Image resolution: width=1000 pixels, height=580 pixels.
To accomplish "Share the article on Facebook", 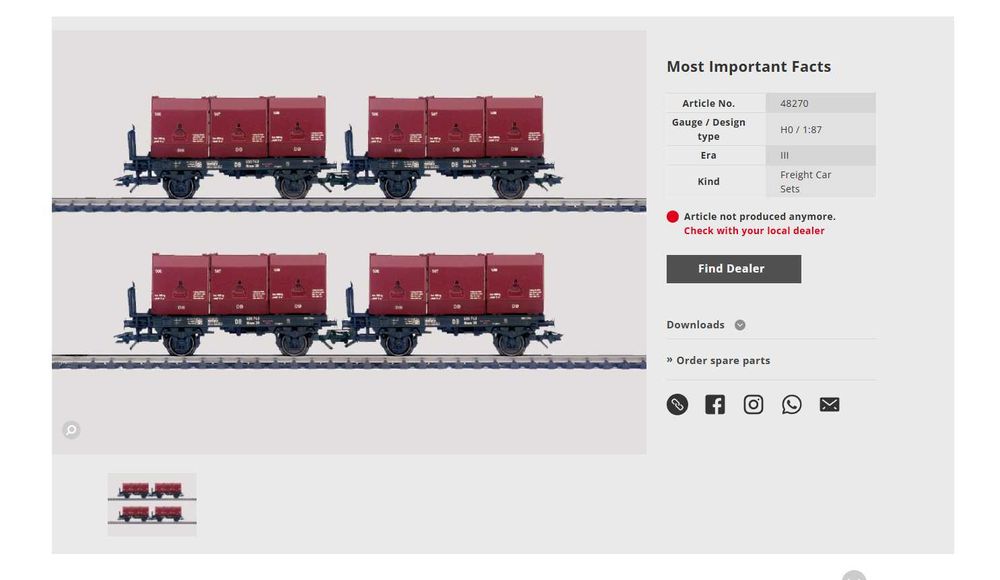I will (715, 405).
